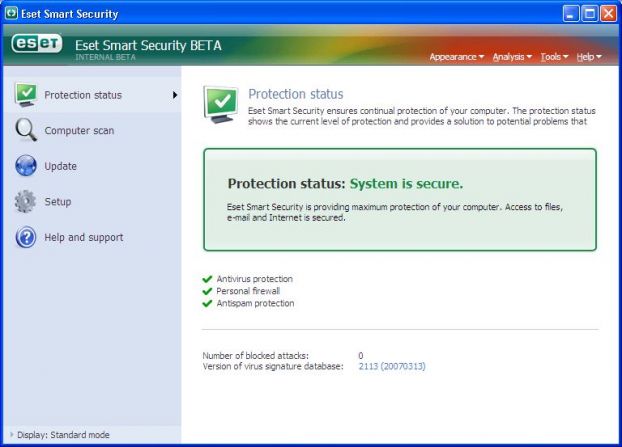The image size is (622, 447).
Task: Open the virus signature database version link
Action: coord(392,367)
